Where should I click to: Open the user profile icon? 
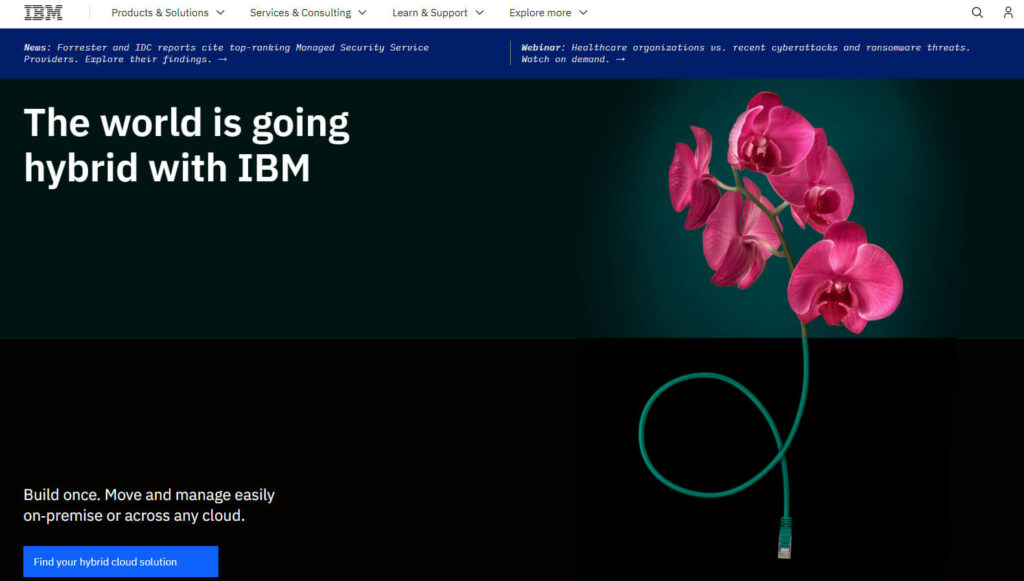[x=1008, y=12]
